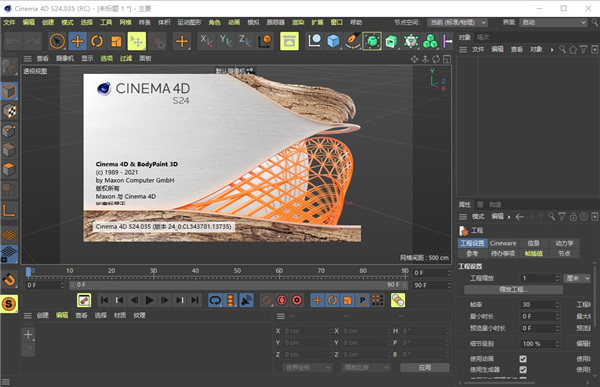Click frame 50 on timeline ruler
Screen dimensions: 600x387
pyautogui.click(x=237, y=271)
